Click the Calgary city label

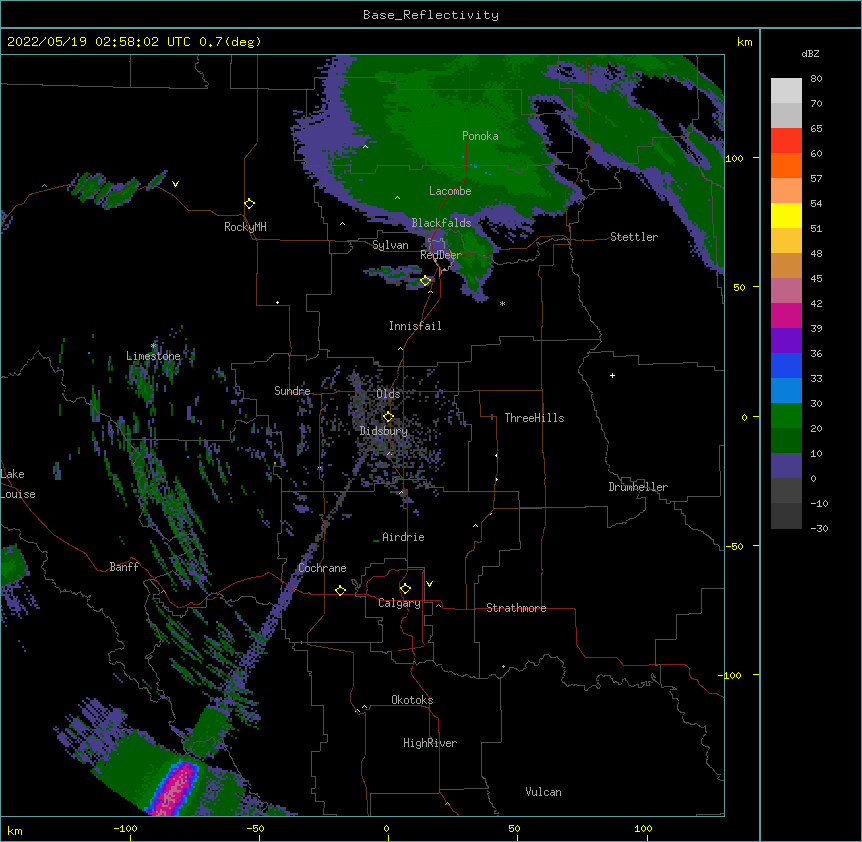(399, 603)
